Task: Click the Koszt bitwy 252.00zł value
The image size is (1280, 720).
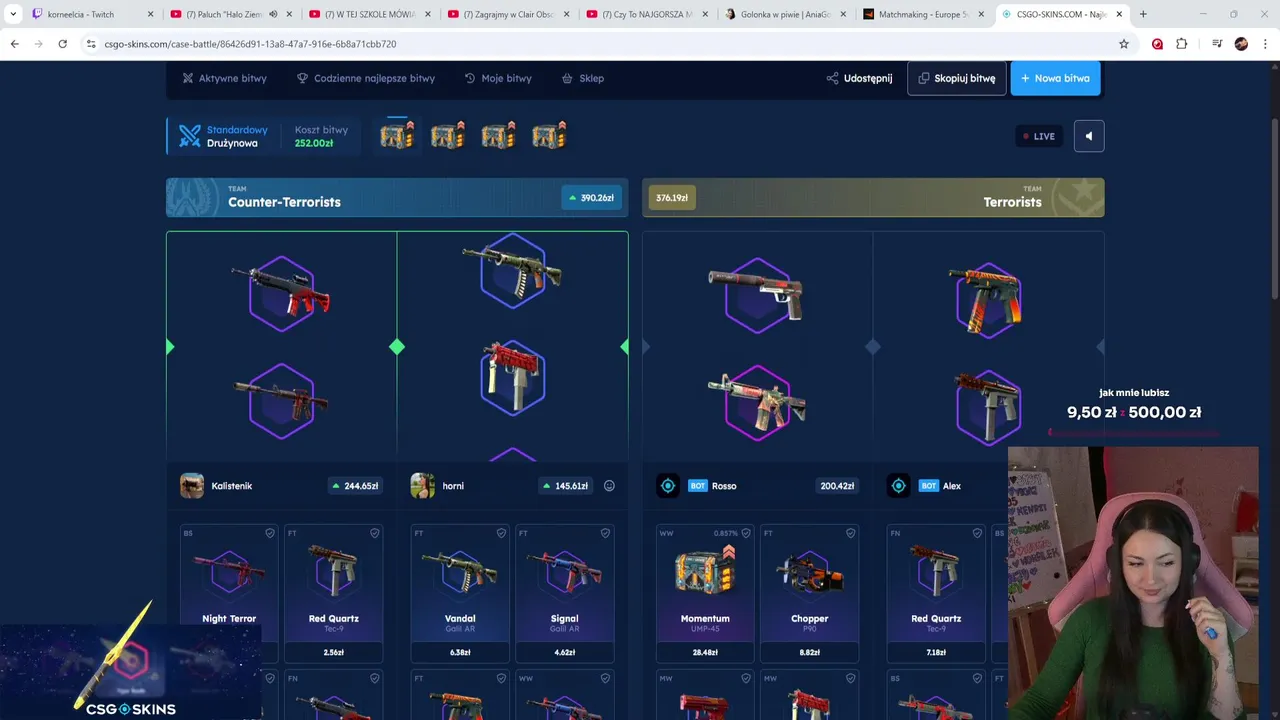Action: click(314, 143)
